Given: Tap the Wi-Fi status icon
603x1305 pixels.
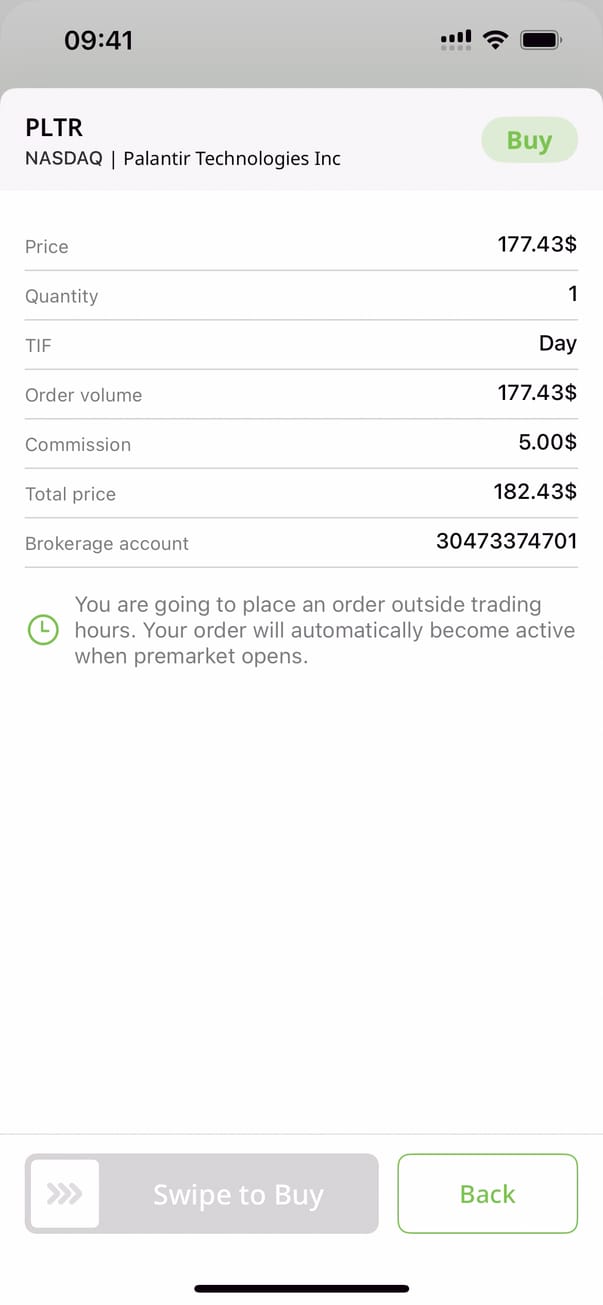Looking at the screenshot, I should pos(494,40).
